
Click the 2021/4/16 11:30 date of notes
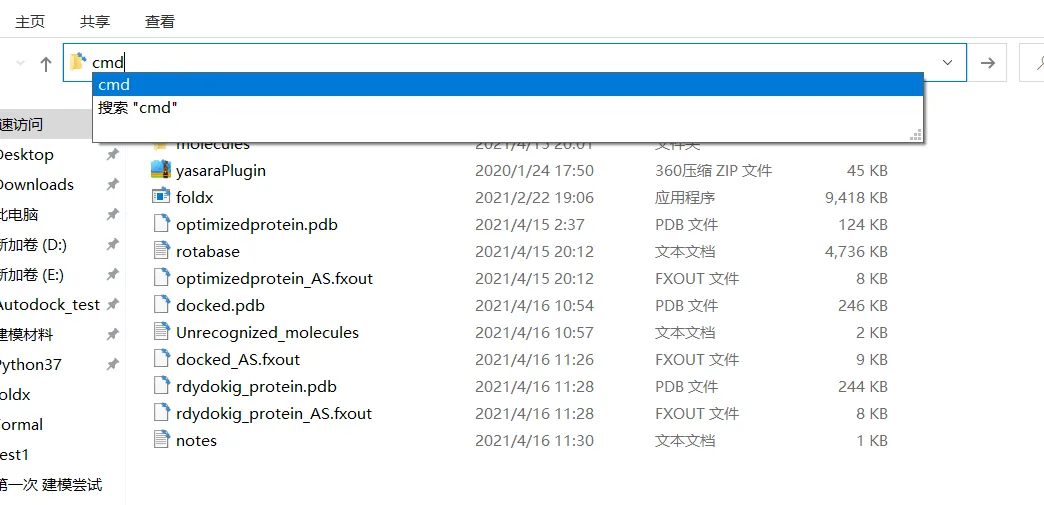[534, 440]
